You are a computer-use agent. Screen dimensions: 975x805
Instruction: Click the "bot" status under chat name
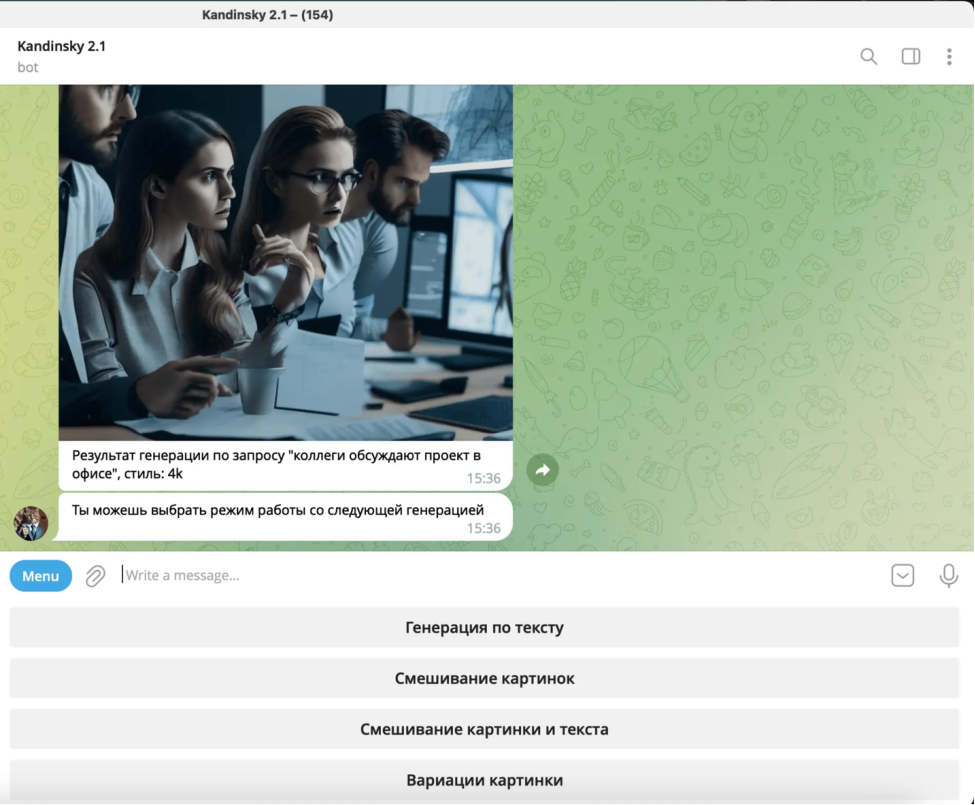pyautogui.click(x=28, y=67)
